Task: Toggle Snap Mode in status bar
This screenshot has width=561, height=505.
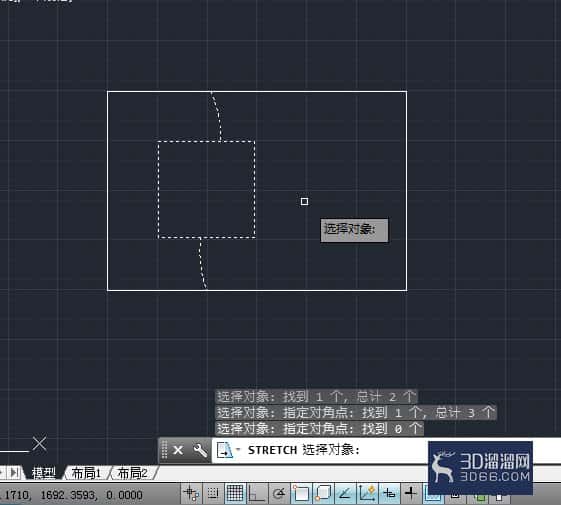Action: [213, 494]
